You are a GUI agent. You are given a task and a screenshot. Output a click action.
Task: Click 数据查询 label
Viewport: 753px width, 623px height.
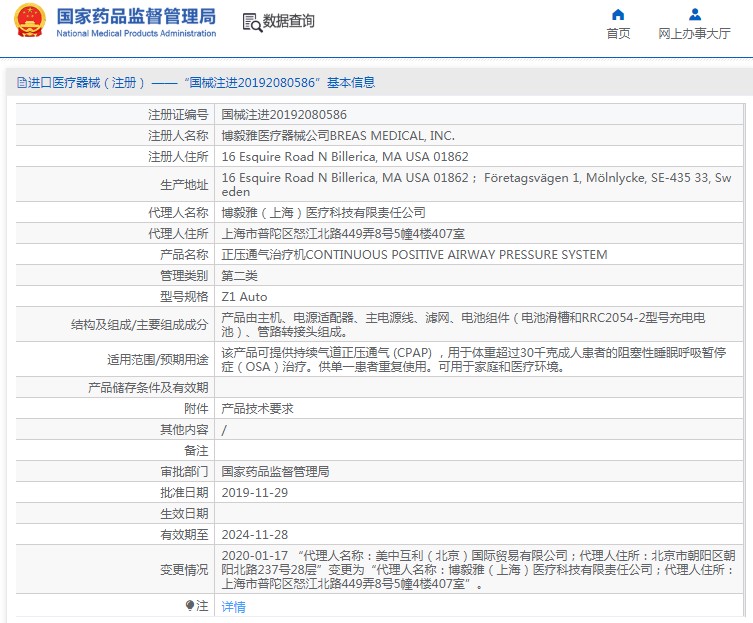pyautogui.click(x=288, y=21)
